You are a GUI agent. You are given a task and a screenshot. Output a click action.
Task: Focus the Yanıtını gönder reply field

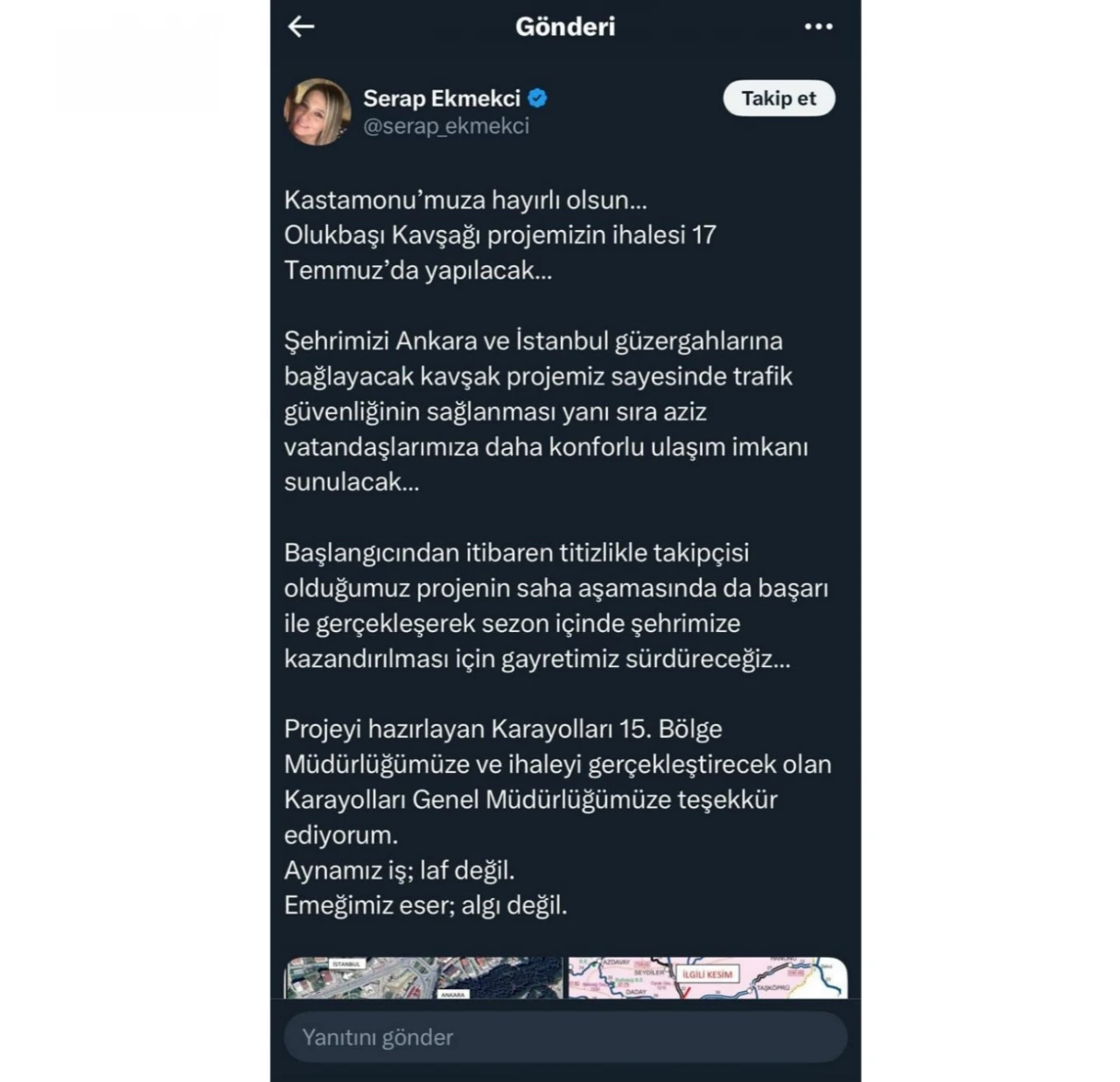(565, 1037)
